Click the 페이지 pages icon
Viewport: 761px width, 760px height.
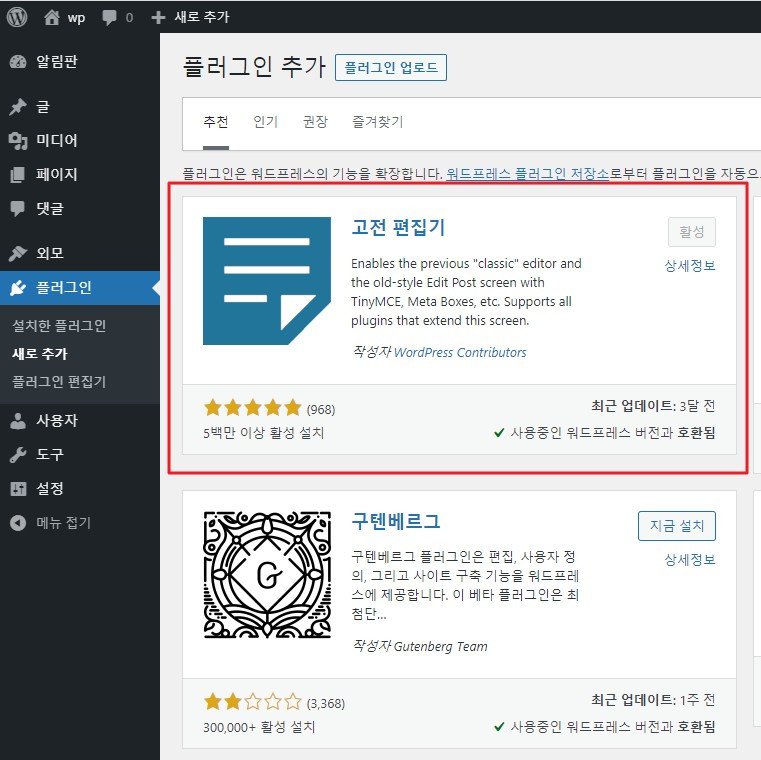click(18, 174)
